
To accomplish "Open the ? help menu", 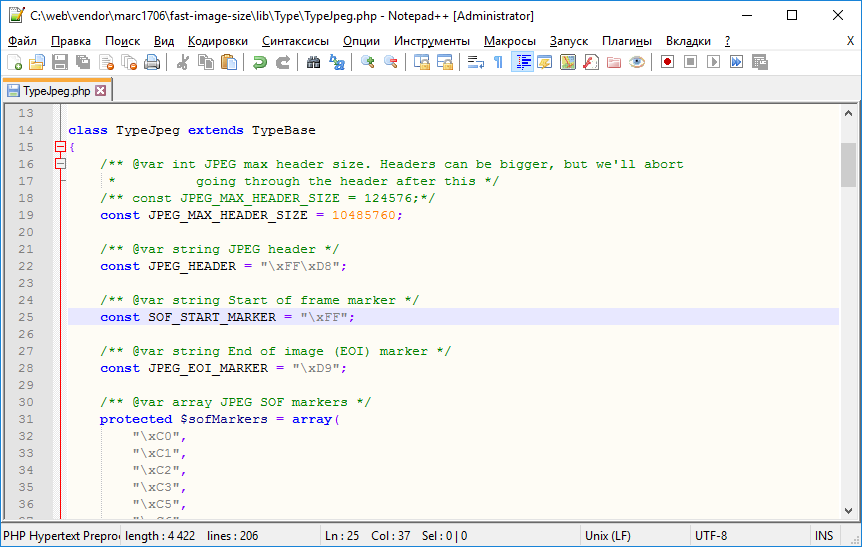I will (x=727, y=41).
